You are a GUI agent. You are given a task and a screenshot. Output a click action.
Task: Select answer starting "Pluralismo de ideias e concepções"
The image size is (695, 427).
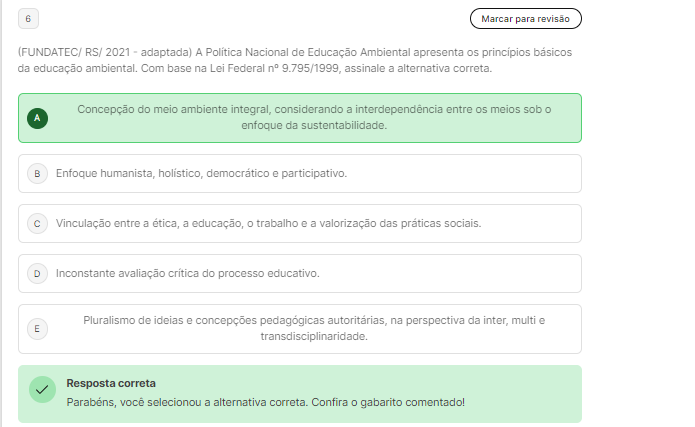(314, 320)
